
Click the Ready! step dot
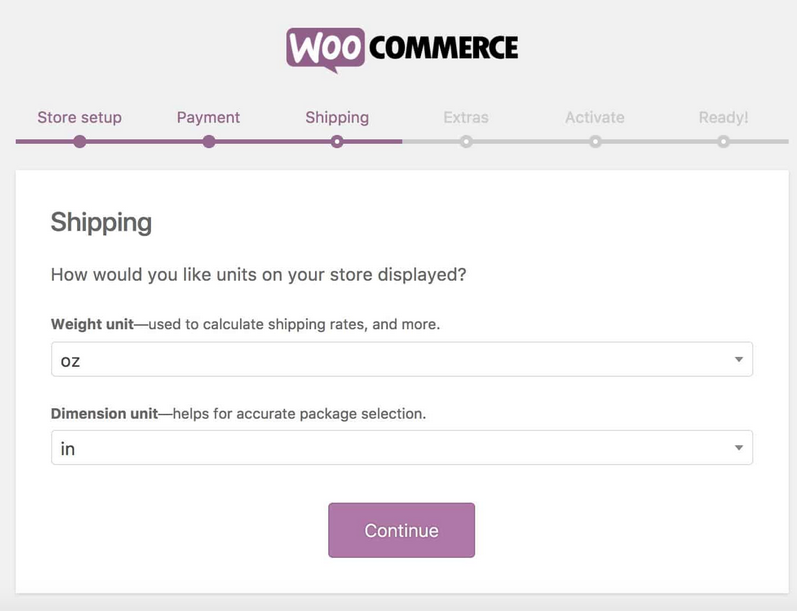(723, 142)
